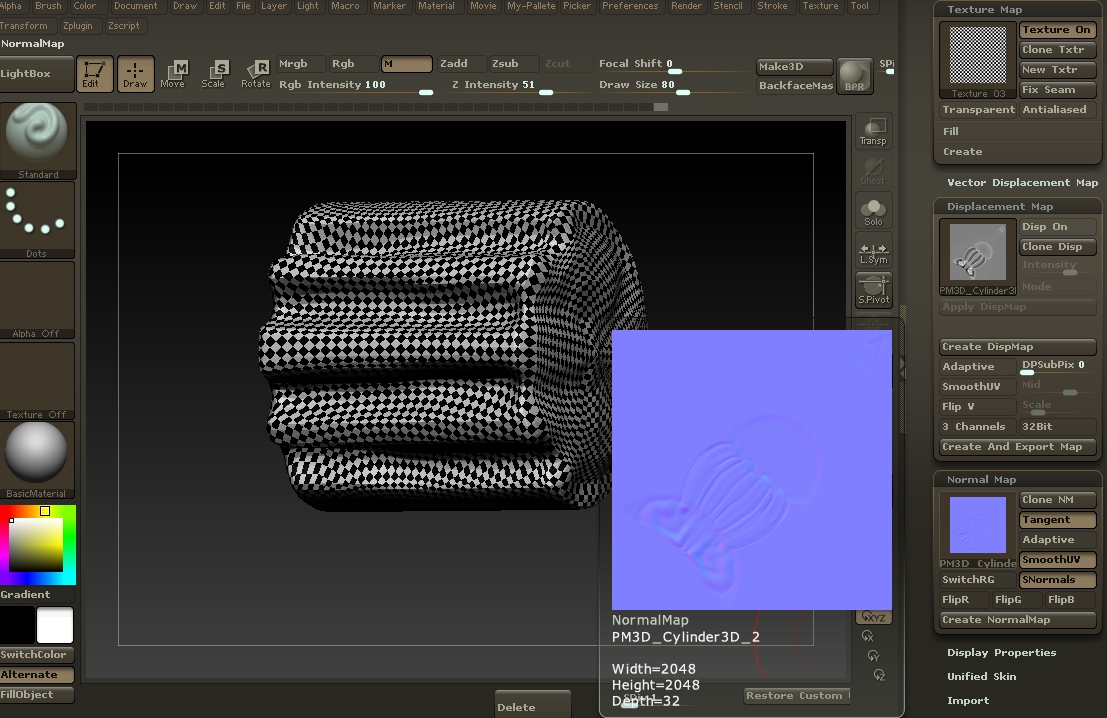The image size is (1107, 718).
Task: Pick the Scale tool icon
Action: tap(214, 73)
